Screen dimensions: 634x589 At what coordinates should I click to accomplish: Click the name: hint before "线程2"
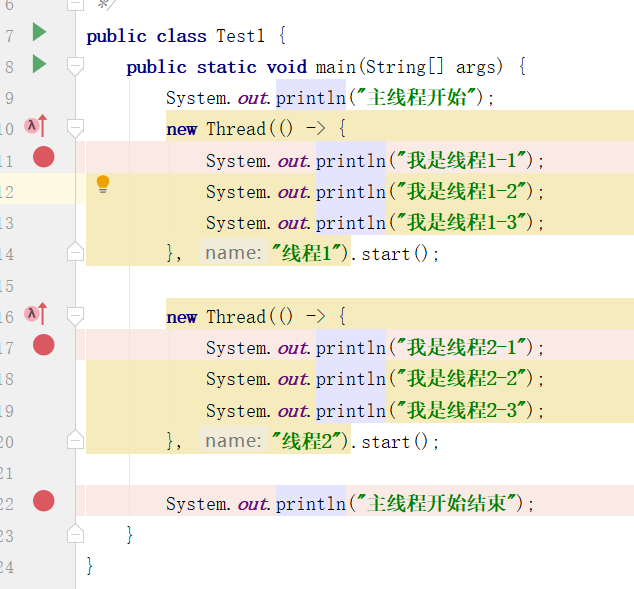pos(233,441)
